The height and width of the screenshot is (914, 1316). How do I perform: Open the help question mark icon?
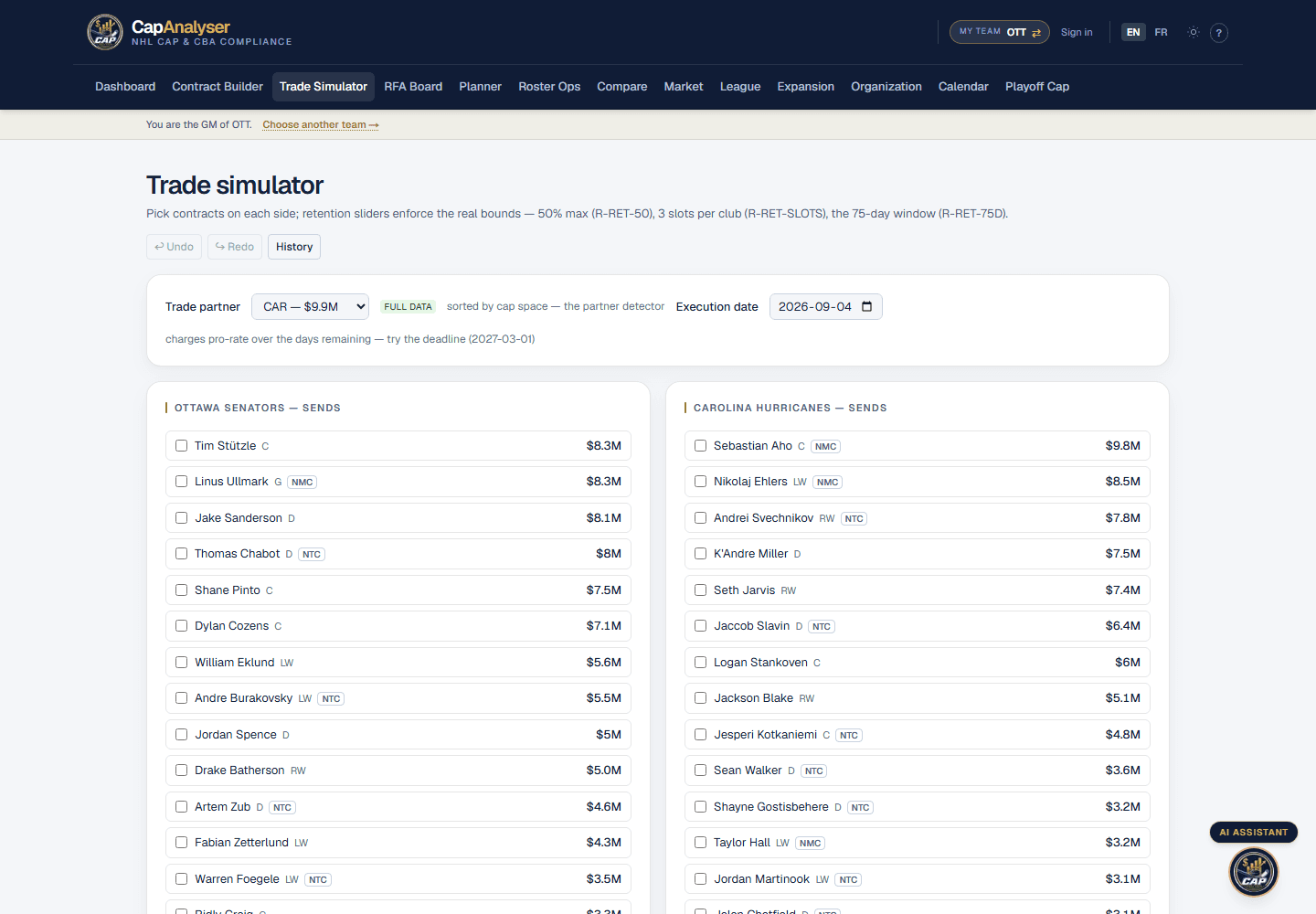(x=1218, y=33)
